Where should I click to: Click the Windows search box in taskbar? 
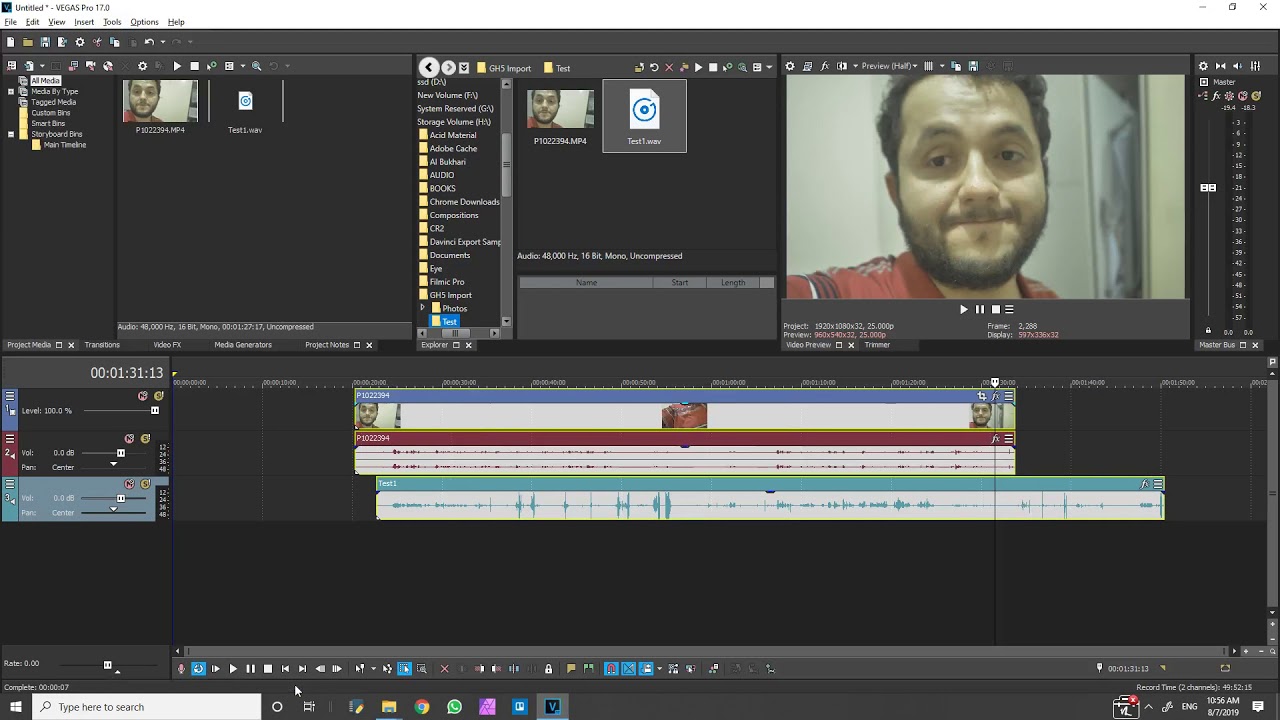pyautogui.click(x=148, y=707)
